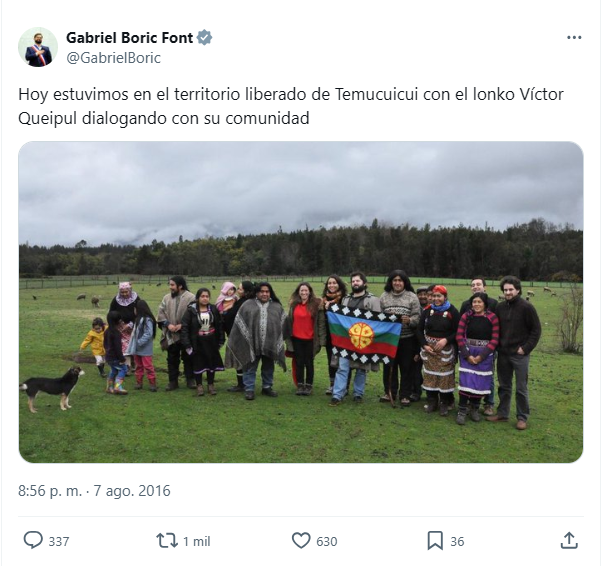Select the tweet text about Temucuicui

click(x=291, y=106)
